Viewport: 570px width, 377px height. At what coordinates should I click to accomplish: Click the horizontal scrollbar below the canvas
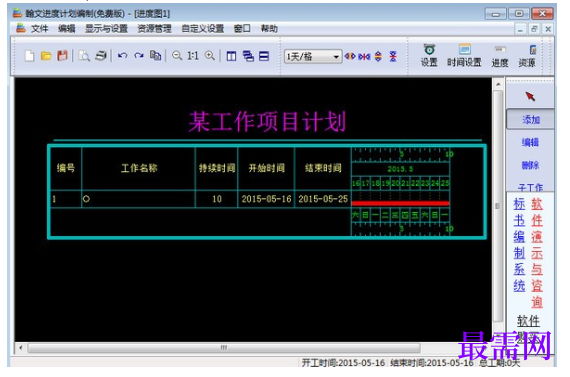224,348
